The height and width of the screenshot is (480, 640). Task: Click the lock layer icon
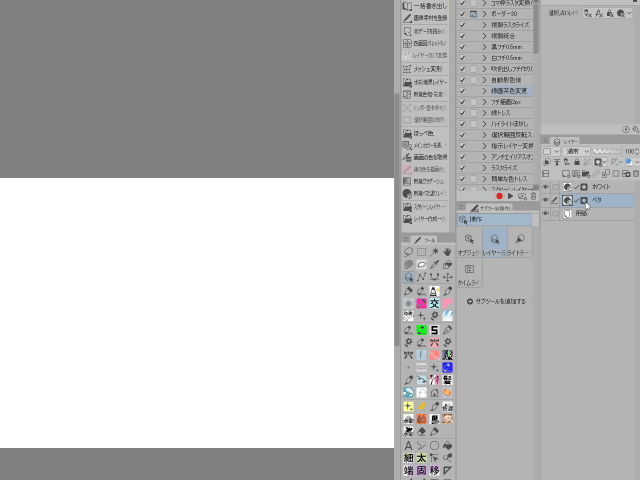[x=577, y=162]
